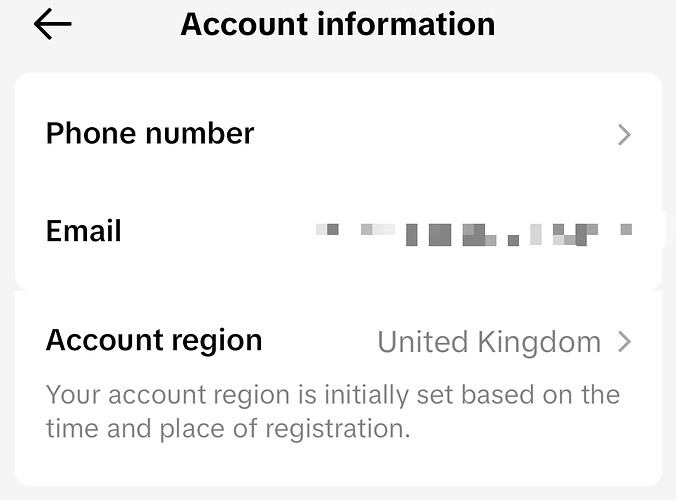Tap the word Phone in the first row
The image size is (676, 500).
point(92,134)
